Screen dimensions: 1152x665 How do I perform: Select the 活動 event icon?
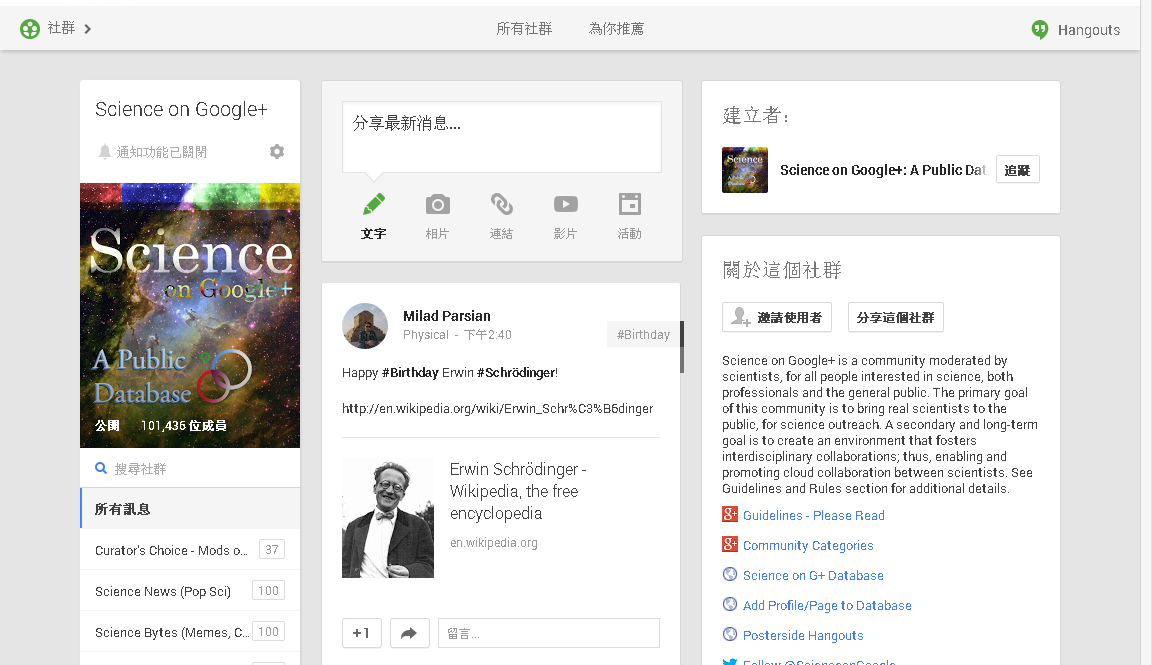click(630, 204)
